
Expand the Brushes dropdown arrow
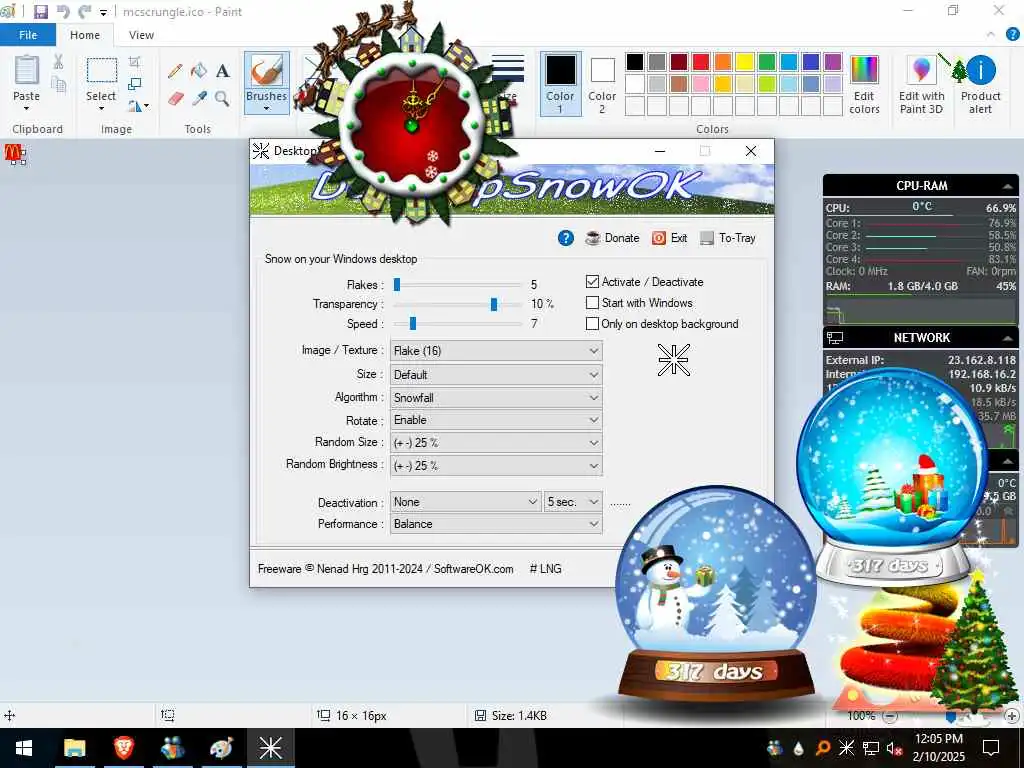266,108
